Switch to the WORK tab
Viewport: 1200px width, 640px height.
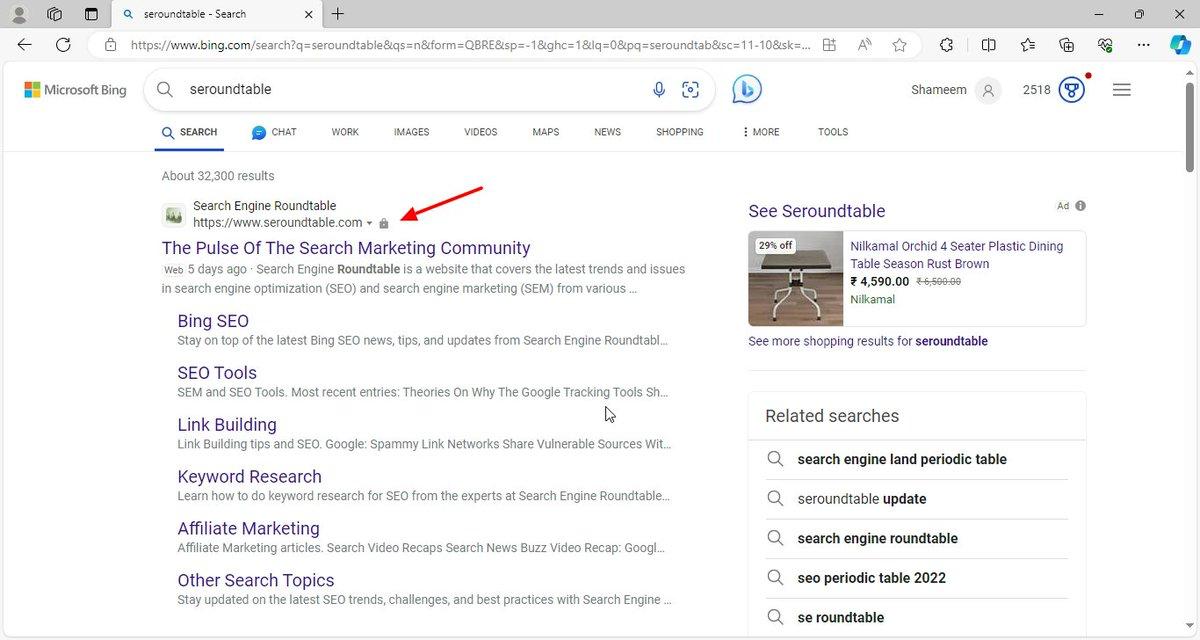pyautogui.click(x=345, y=132)
